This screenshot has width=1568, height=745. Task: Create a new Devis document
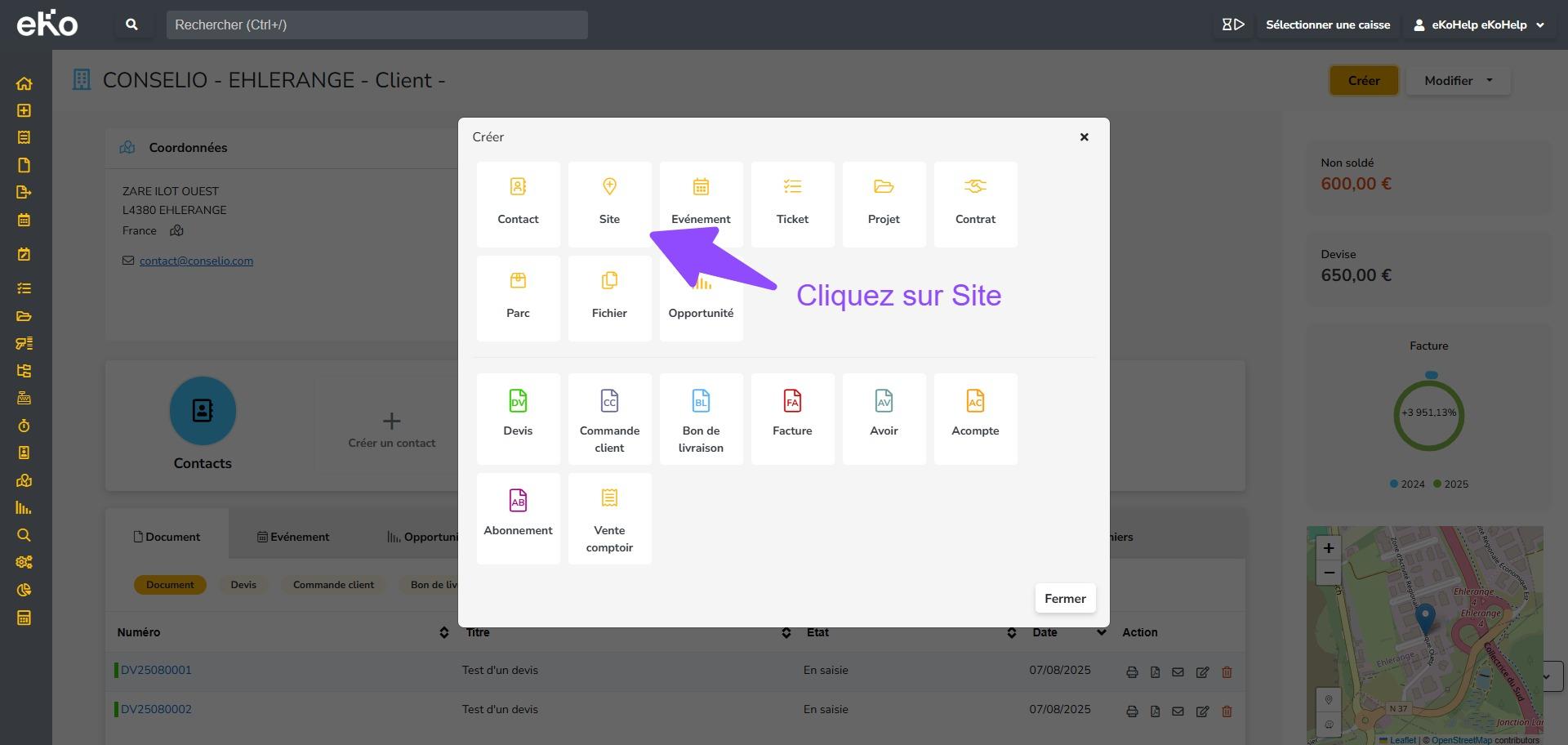(518, 417)
